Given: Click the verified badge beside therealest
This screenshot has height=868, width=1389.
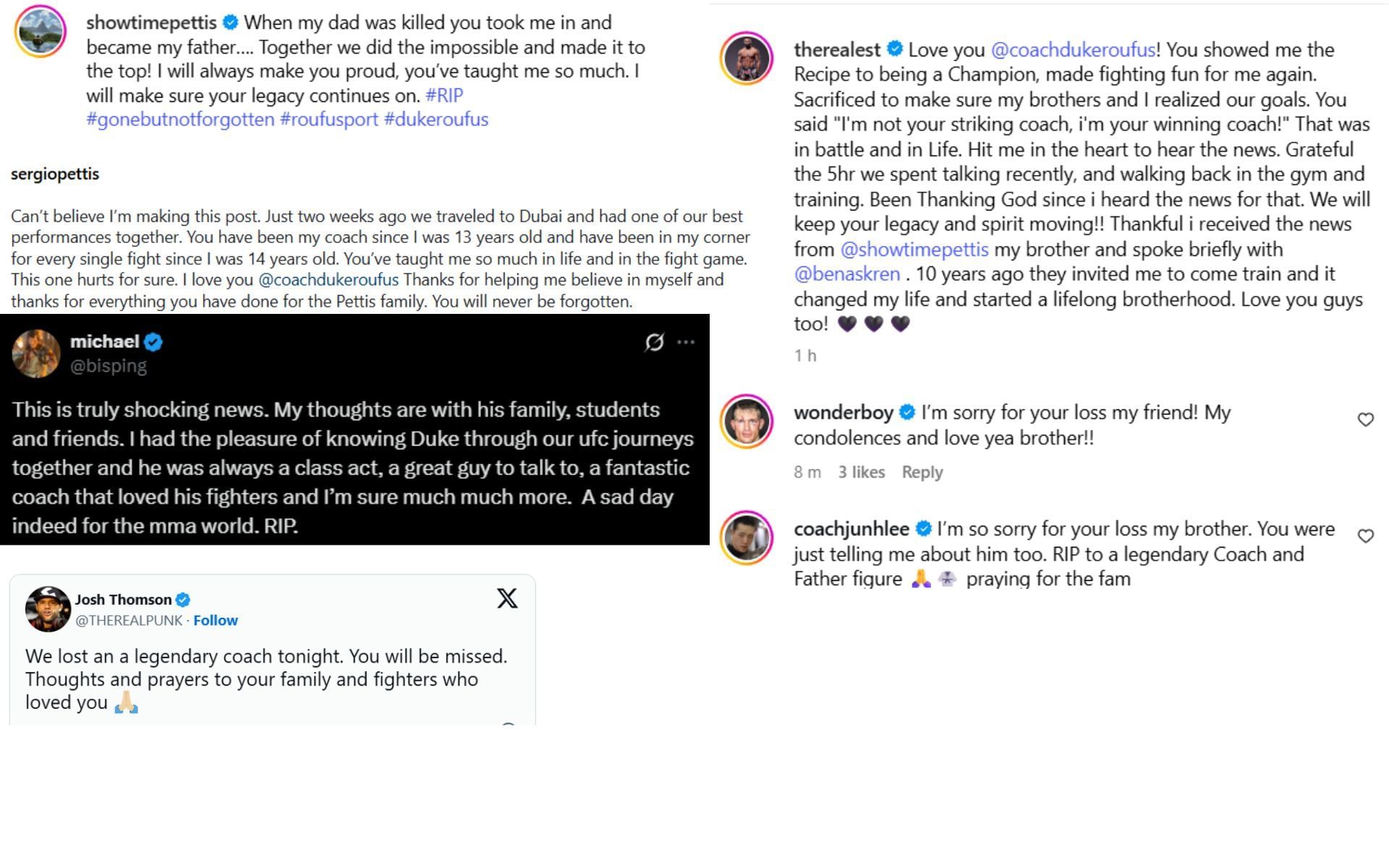Looking at the screenshot, I should [895, 49].
